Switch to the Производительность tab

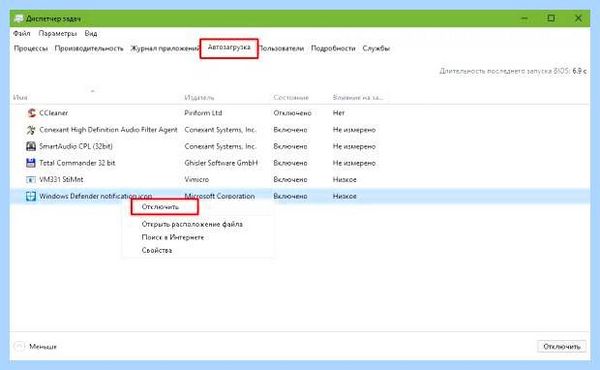[89, 49]
